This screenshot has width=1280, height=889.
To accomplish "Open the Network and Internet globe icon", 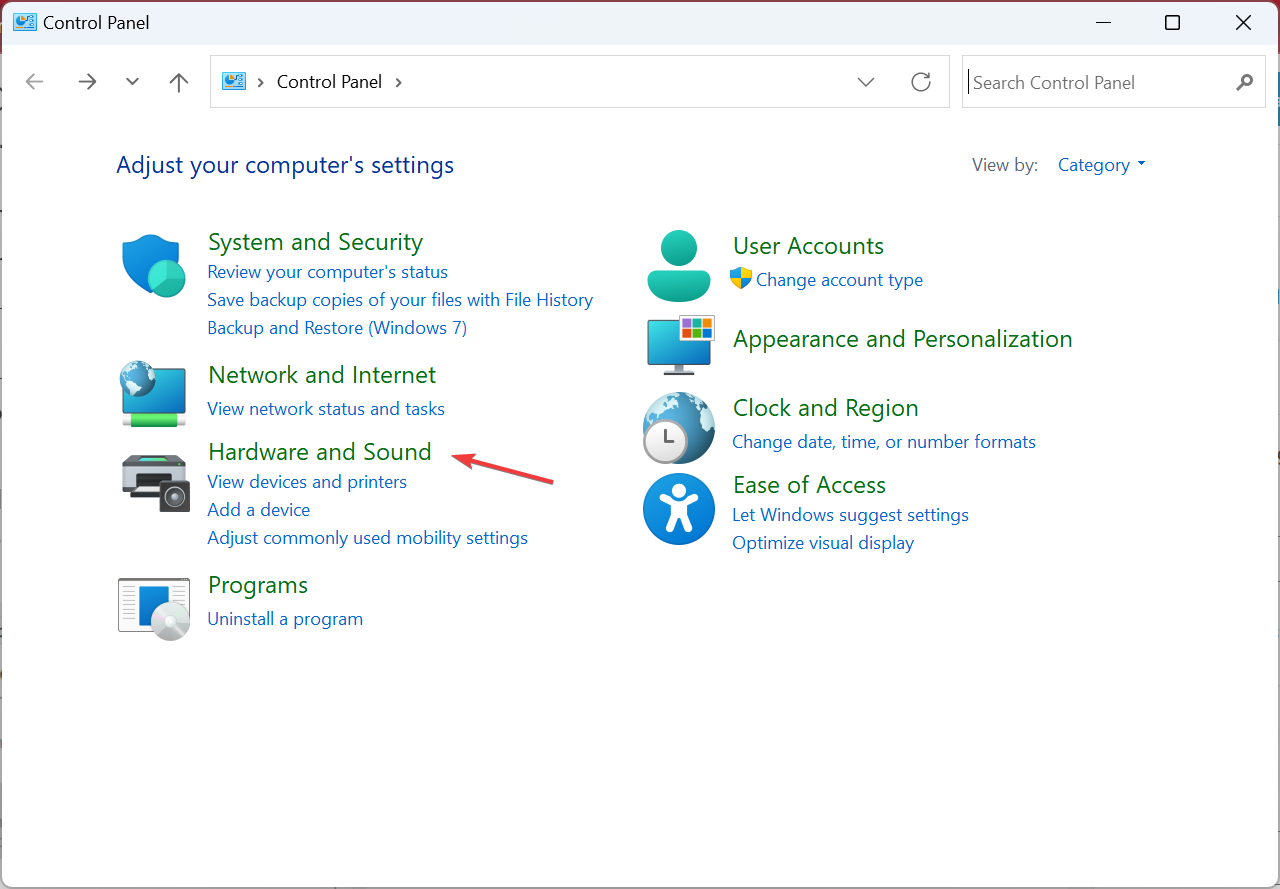I will 153,394.
